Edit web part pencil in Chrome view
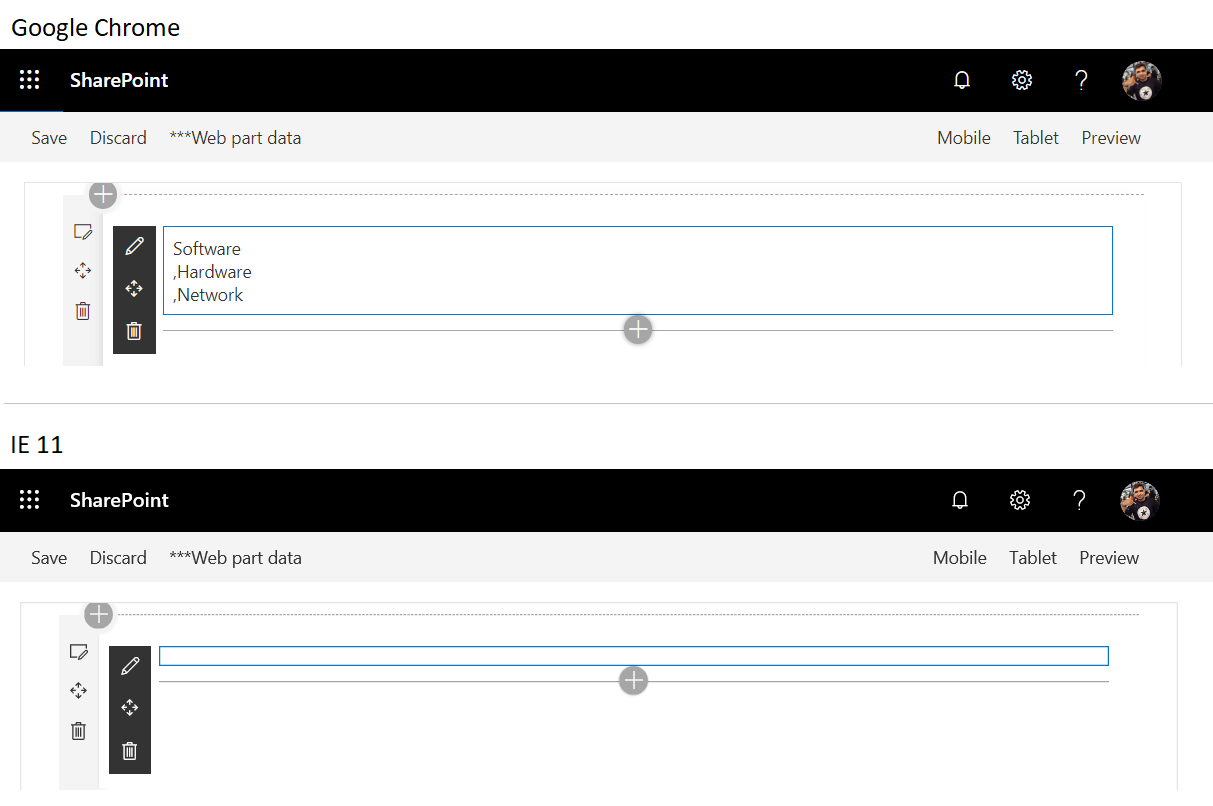This screenshot has width=1213, height=806. coord(134,246)
